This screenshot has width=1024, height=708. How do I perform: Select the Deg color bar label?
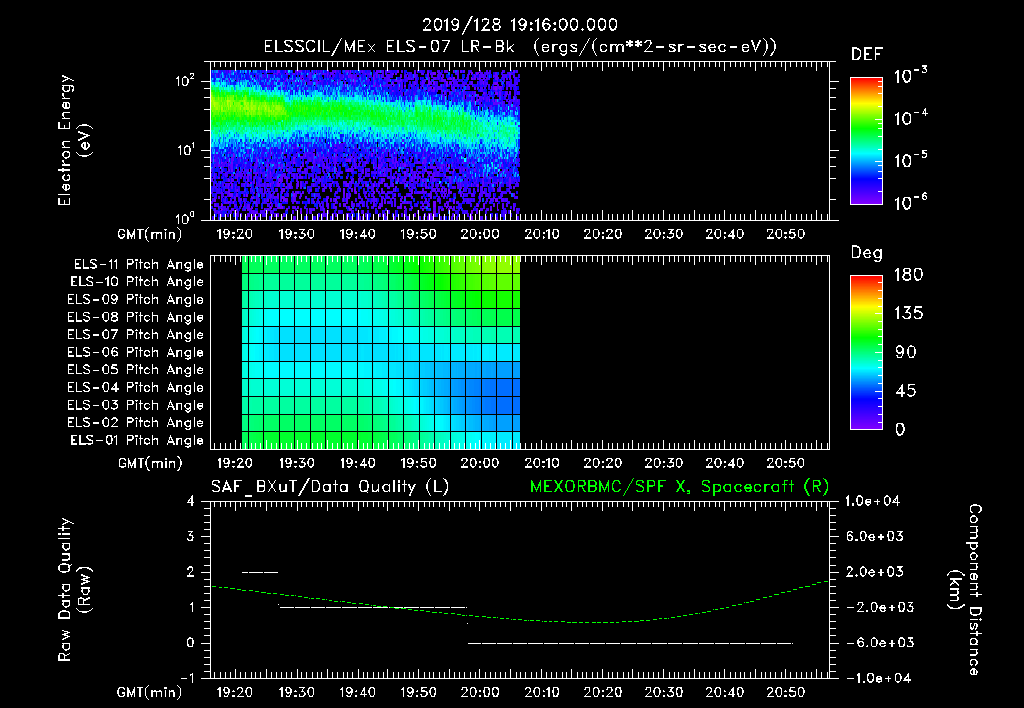[866, 253]
